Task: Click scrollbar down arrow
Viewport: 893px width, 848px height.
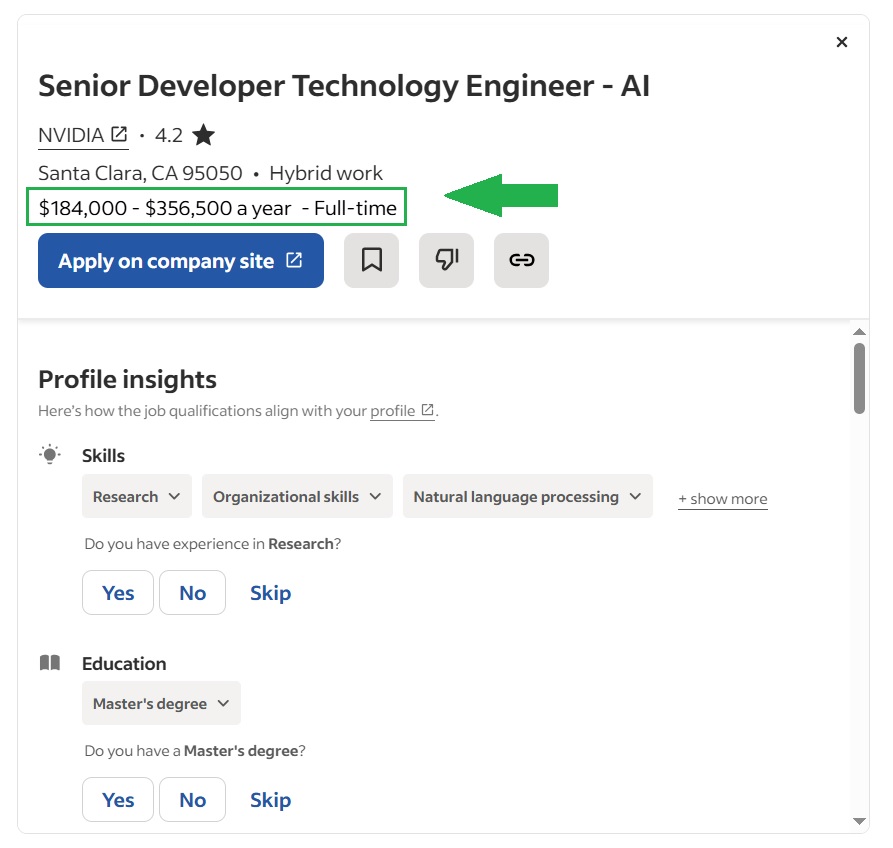Action: coord(859,821)
